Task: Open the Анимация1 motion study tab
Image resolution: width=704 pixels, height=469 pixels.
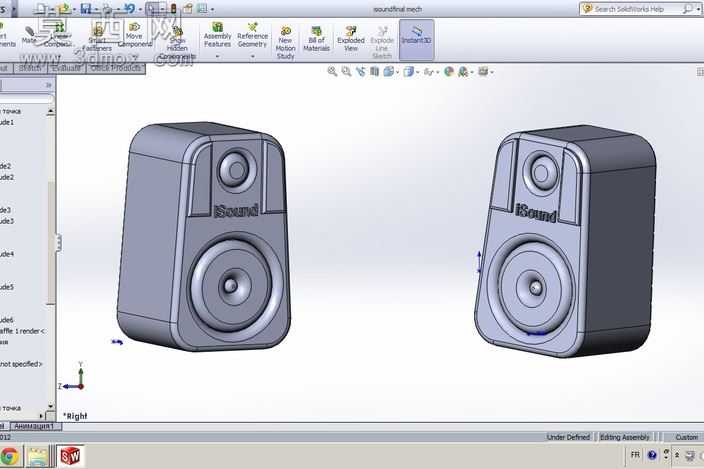Action: coord(34,426)
